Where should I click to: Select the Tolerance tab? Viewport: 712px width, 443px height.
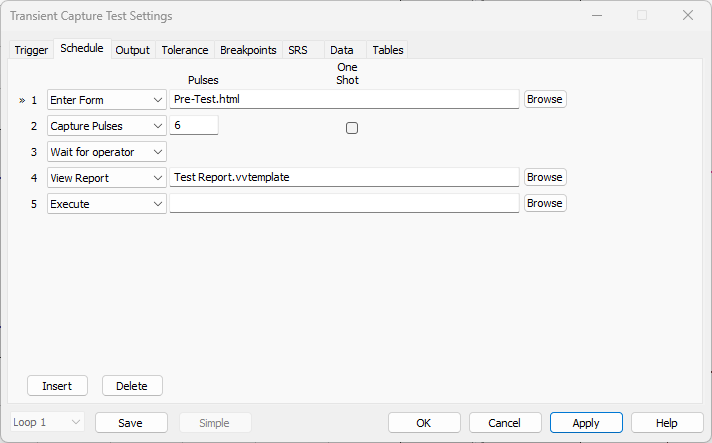(x=185, y=50)
